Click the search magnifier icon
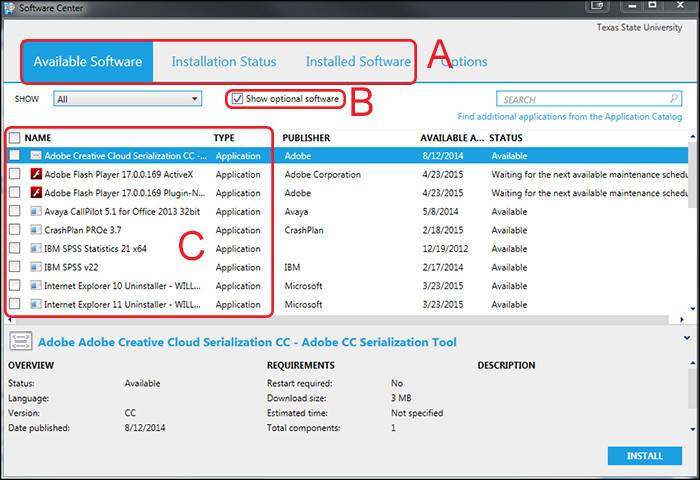Screen dimensions: 700x480 (x=674, y=98)
